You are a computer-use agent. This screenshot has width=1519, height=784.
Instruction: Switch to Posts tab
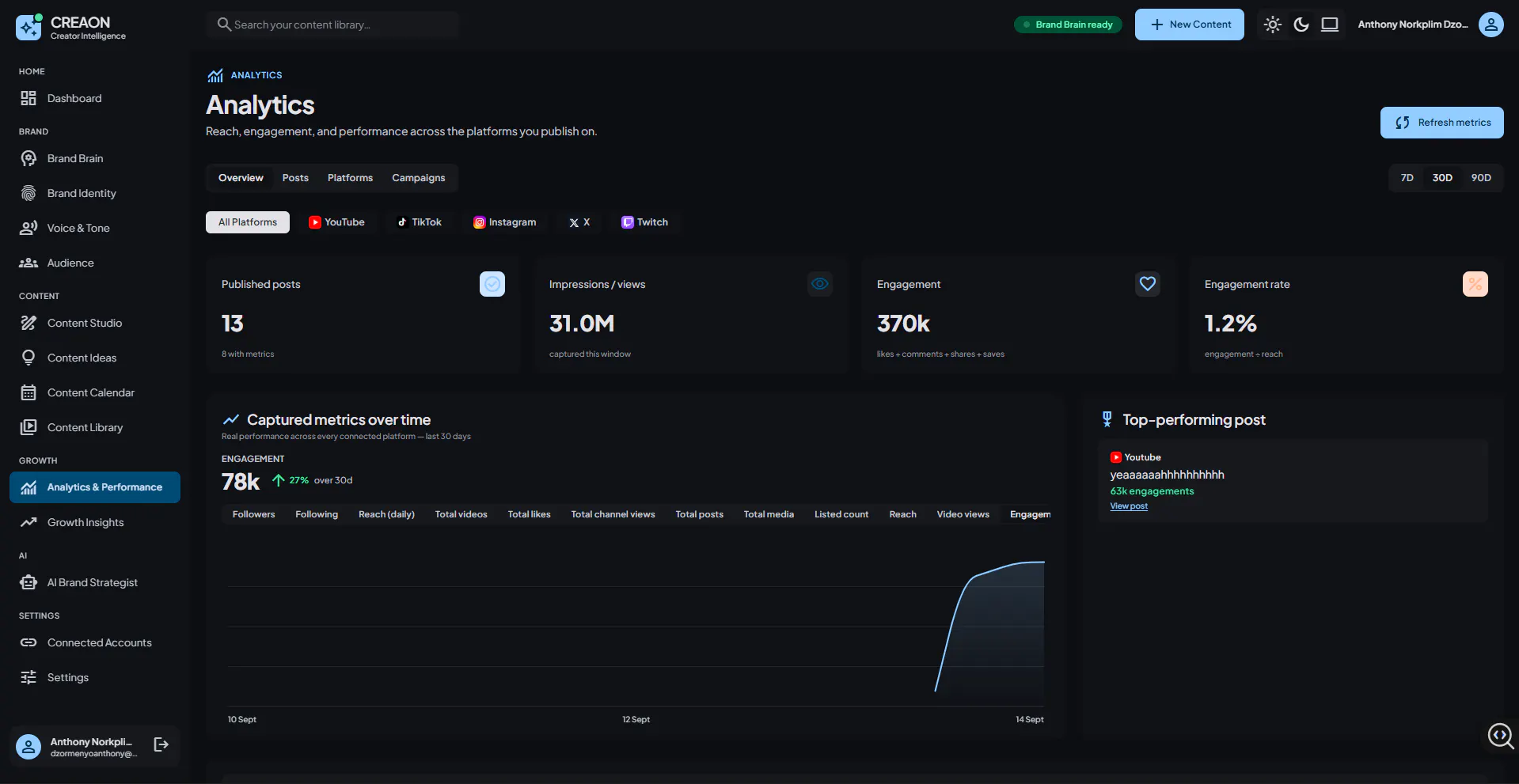[x=295, y=178]
